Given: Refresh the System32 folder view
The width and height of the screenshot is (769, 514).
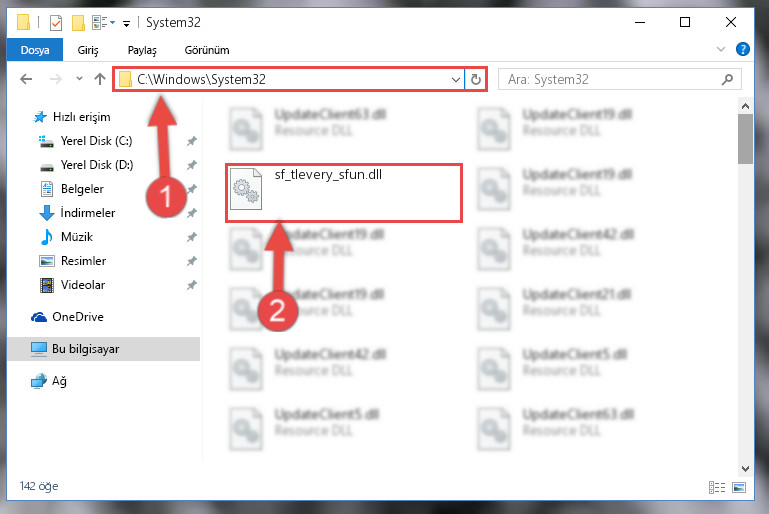Looking at the screenshot, I should click(476, 79).
